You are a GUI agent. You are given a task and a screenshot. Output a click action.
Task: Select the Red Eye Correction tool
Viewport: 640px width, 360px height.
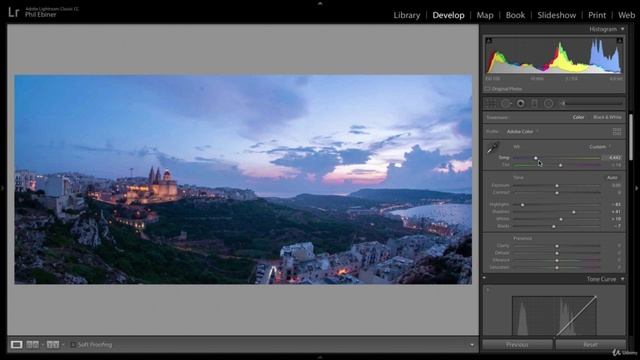coord(520,104)
